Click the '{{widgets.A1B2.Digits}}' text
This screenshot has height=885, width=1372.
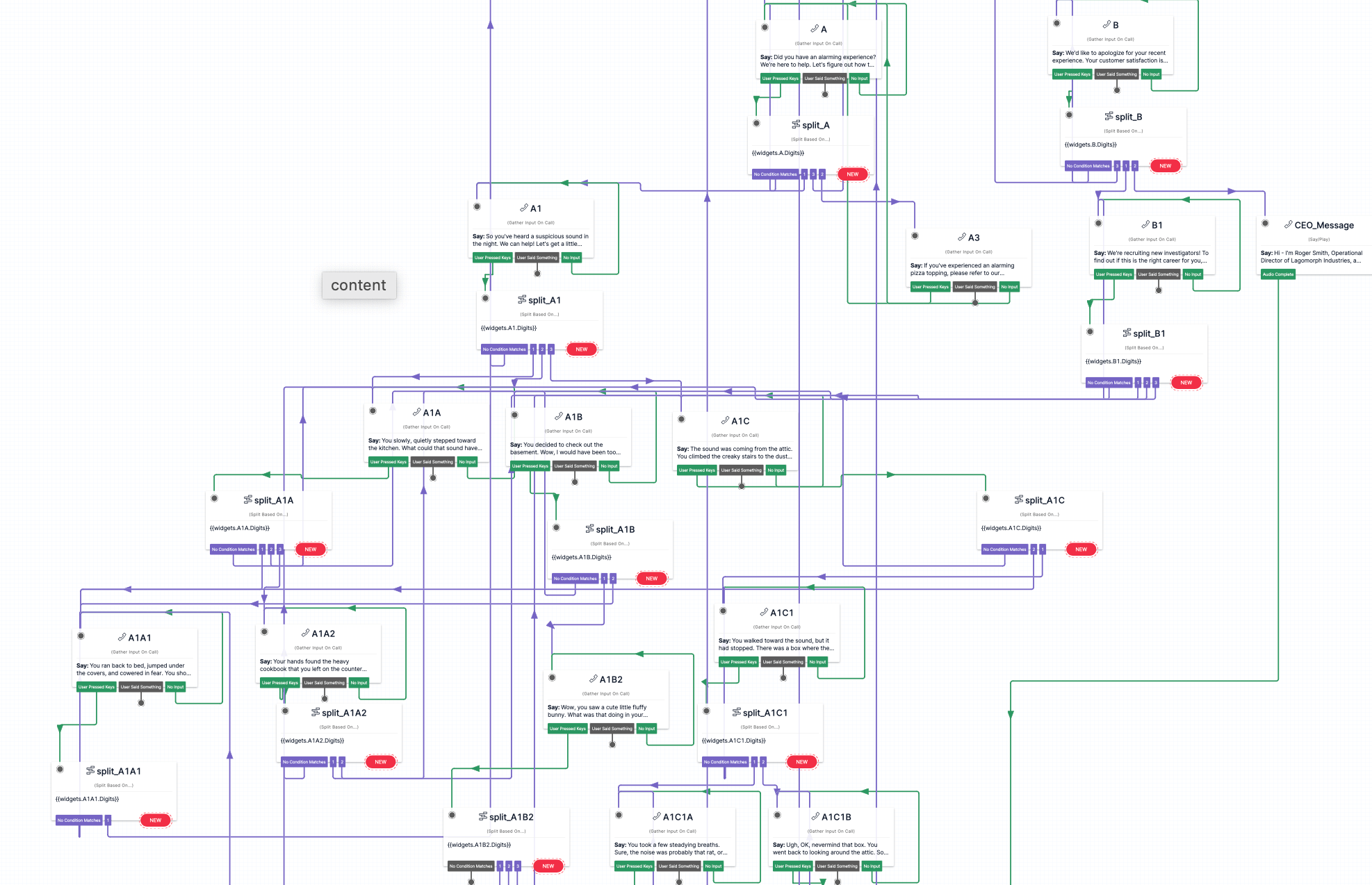pos(480,845)
